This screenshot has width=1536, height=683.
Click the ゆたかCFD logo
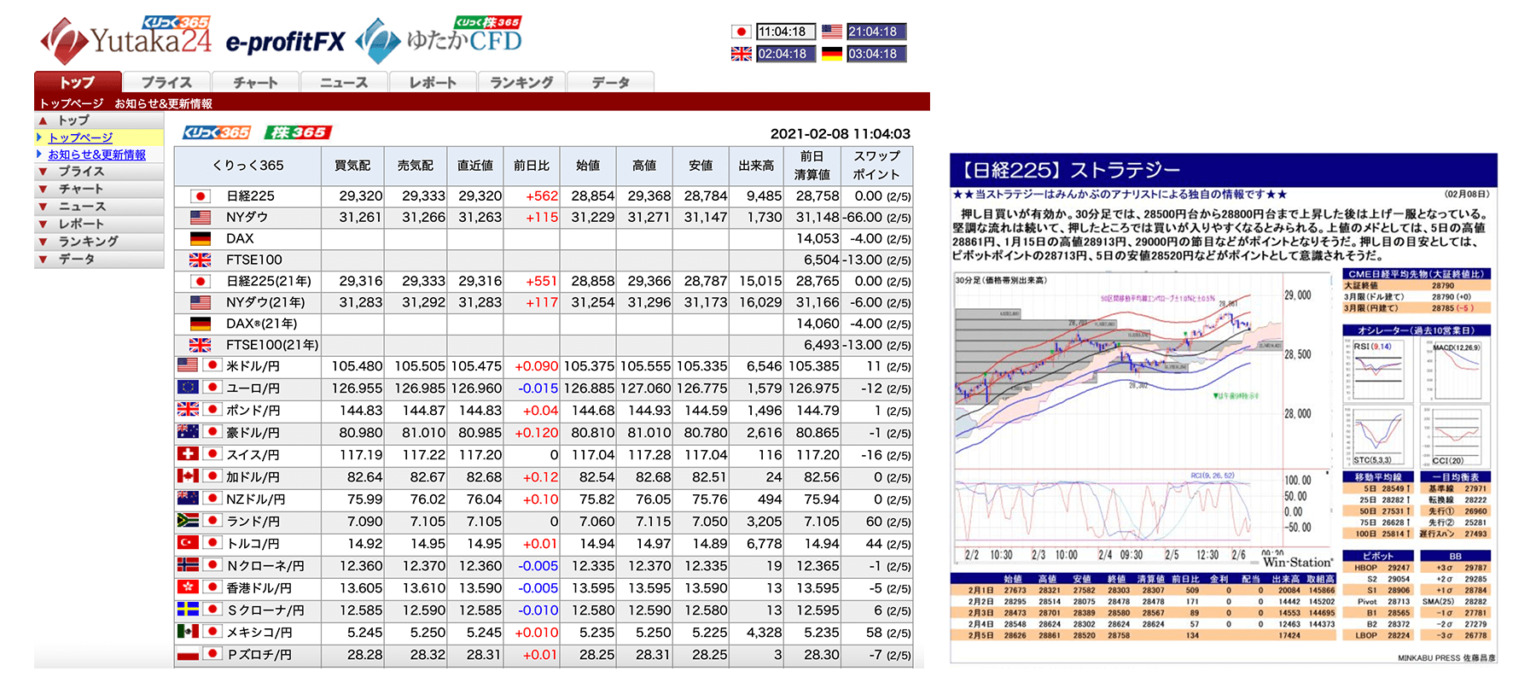(x=440, y=40)
